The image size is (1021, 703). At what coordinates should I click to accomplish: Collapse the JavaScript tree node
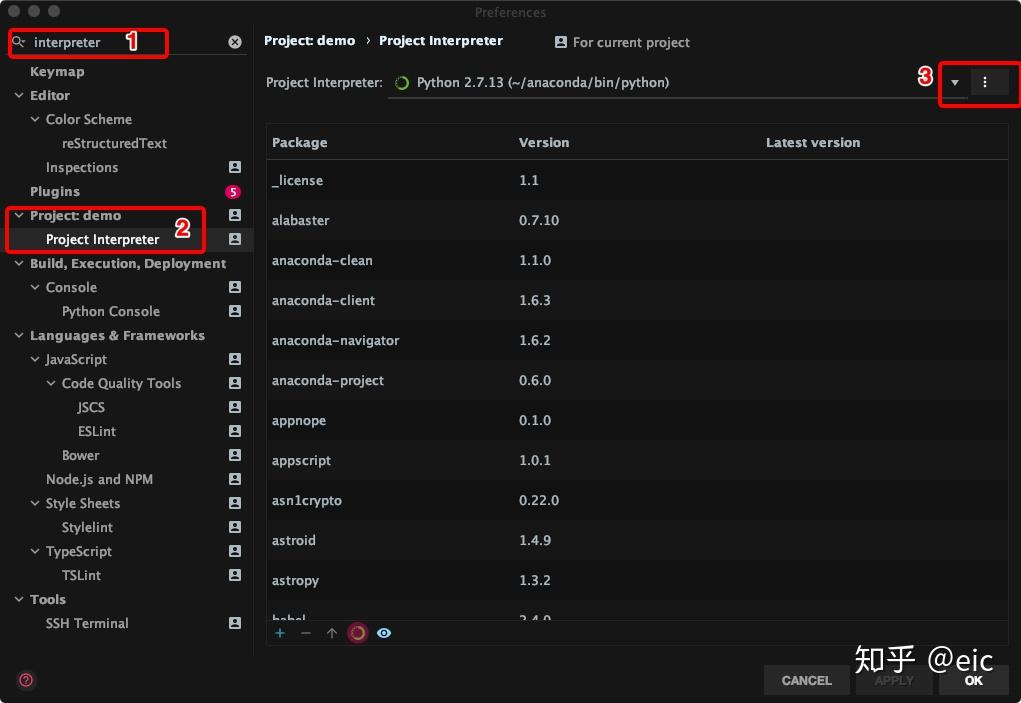(x=34, y=359)
